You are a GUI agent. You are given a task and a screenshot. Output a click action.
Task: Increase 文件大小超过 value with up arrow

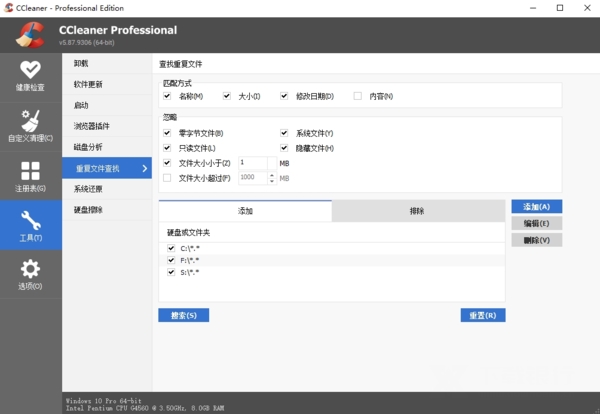click(x=272, y=175)
